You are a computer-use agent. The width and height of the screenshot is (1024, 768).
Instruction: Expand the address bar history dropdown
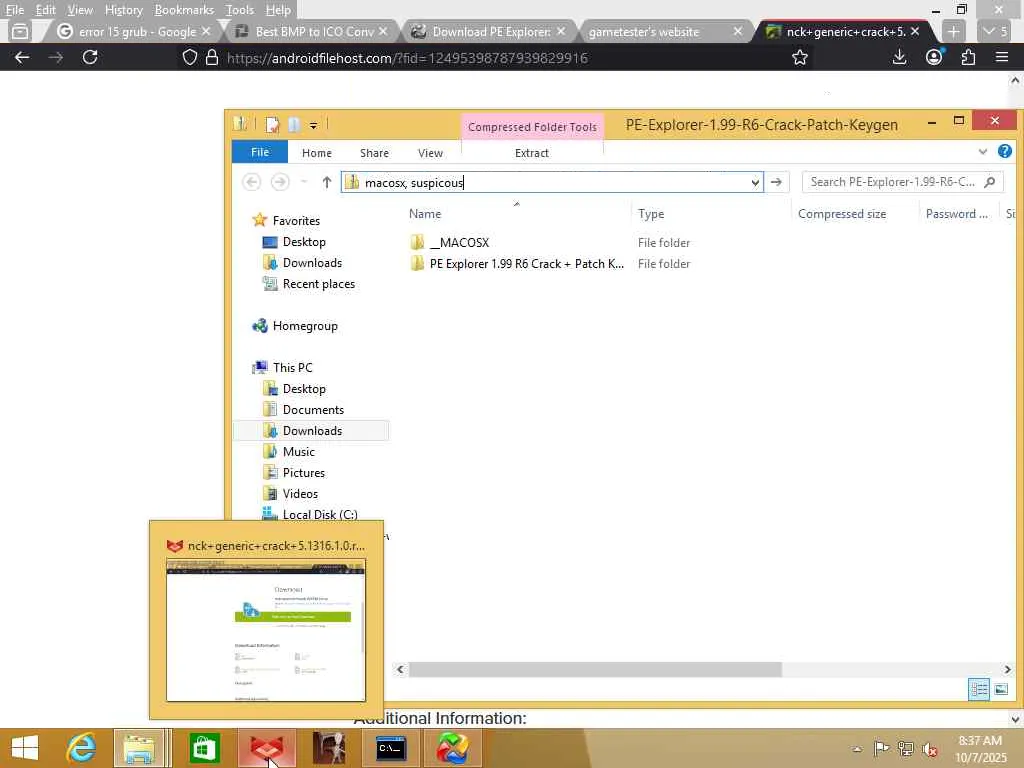point(755,183)
